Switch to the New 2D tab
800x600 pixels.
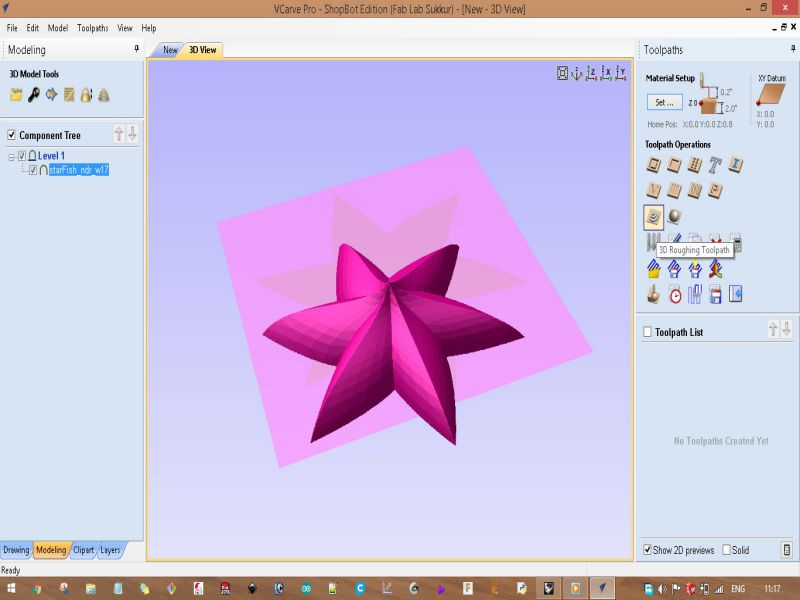(x=170, y=50)
